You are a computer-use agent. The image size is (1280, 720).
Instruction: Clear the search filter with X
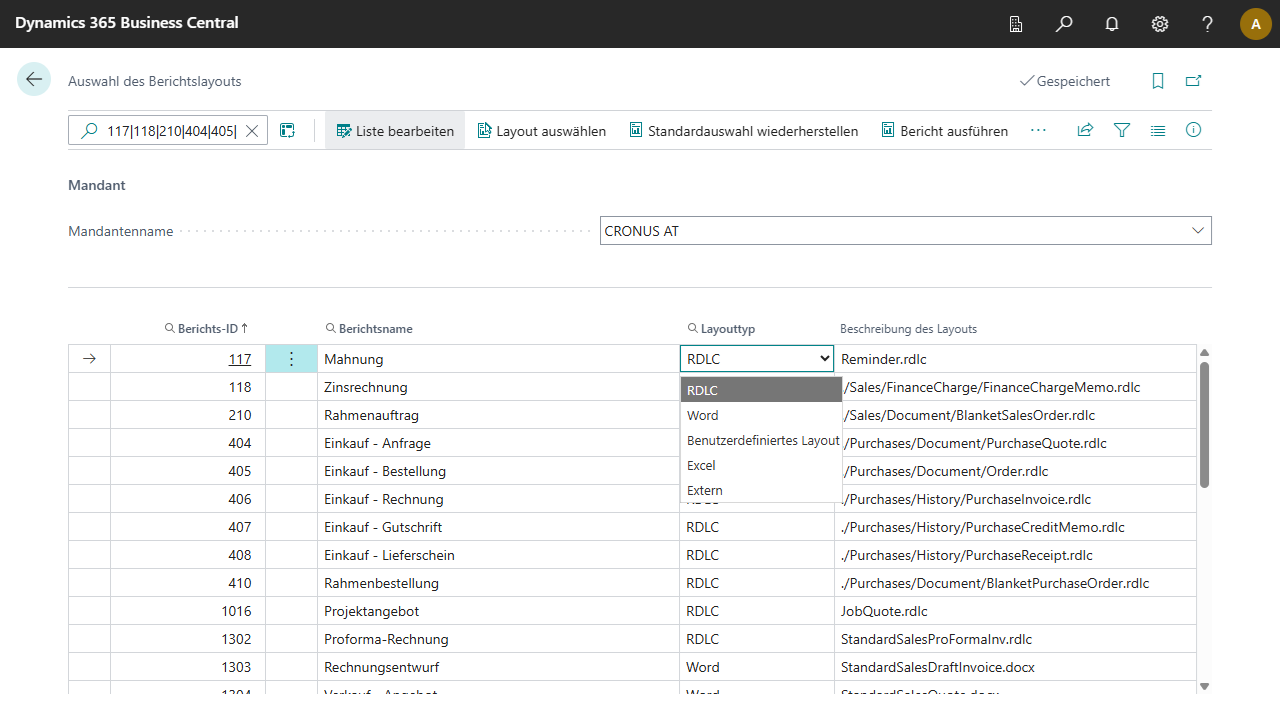(x=252, y=131)
